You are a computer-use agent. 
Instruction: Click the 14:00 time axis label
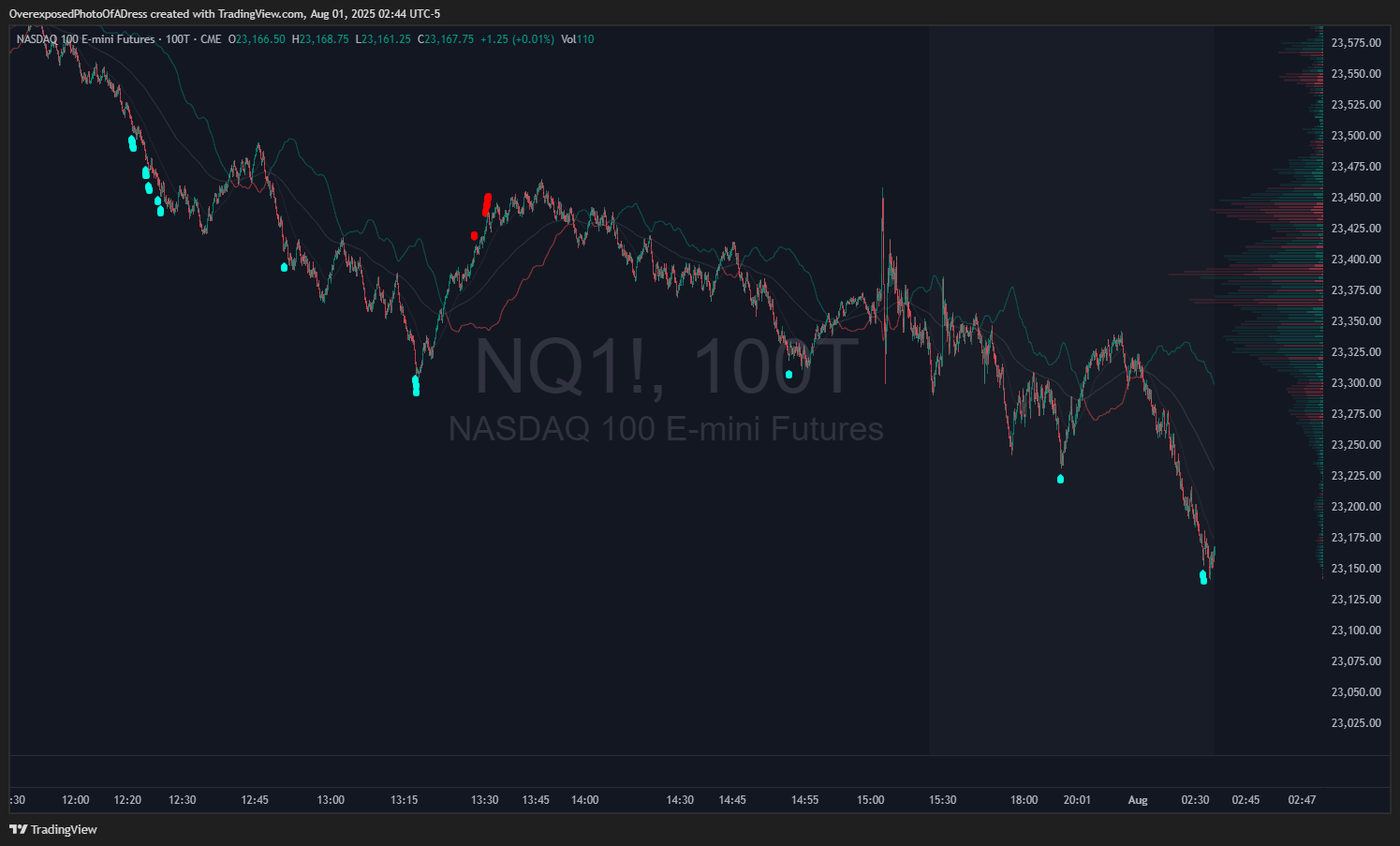[x=585, y=800]
